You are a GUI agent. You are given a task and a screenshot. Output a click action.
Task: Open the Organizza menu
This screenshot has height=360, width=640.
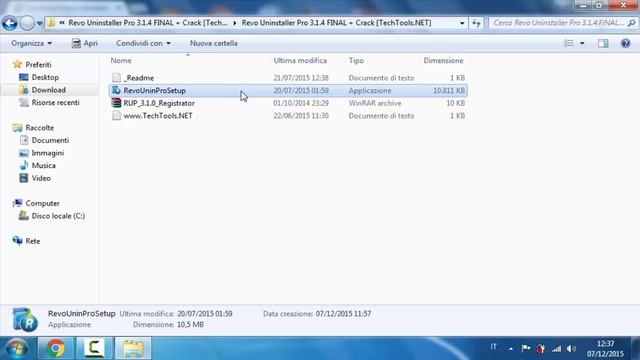tap(31, 43)
